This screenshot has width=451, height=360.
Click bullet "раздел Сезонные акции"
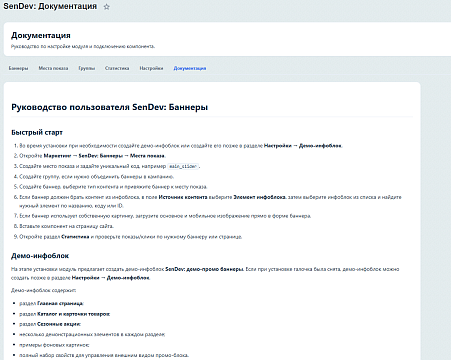(x=50, y=324)
